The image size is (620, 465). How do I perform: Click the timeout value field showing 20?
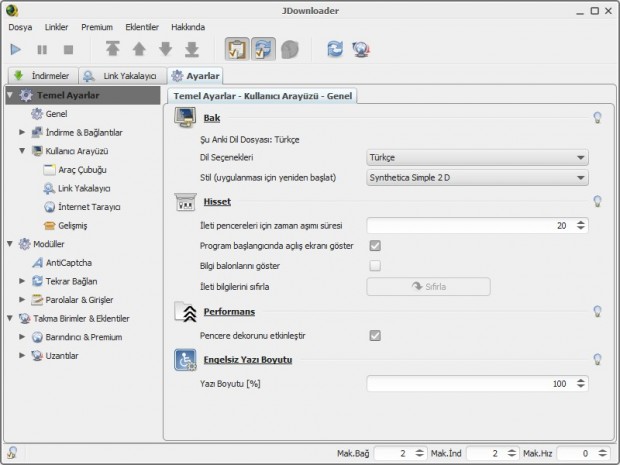pos(470,225)
